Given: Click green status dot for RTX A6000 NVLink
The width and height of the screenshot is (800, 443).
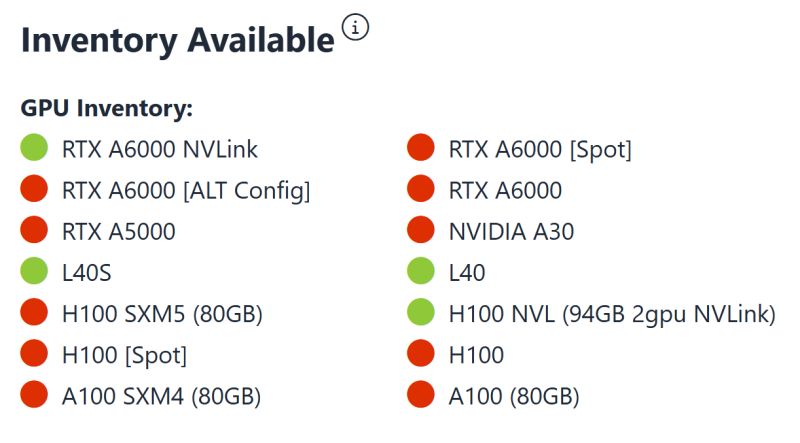Looking at the screenshot, I should (x=34, y=149).
